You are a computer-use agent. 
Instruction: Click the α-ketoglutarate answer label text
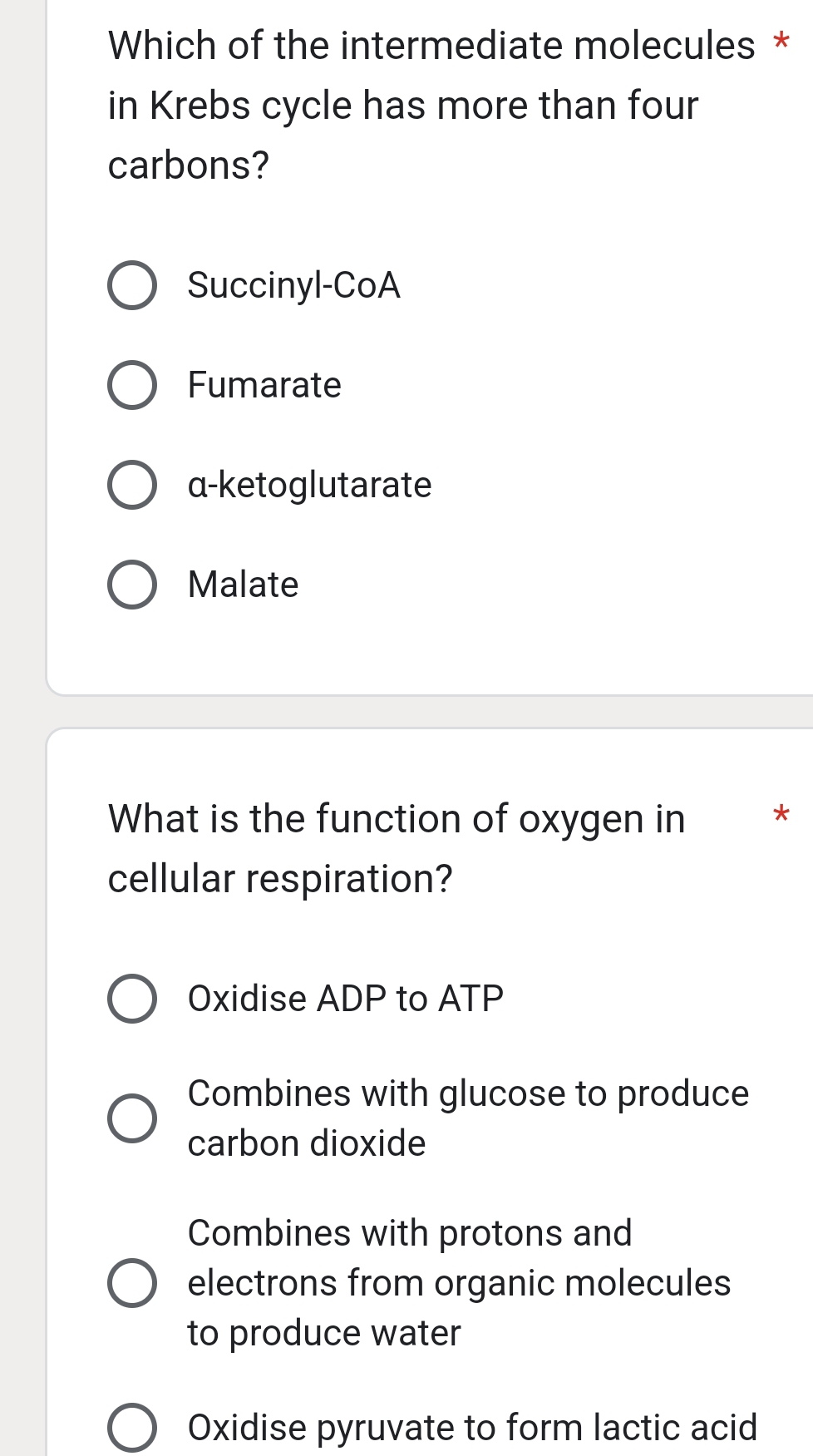309,485
